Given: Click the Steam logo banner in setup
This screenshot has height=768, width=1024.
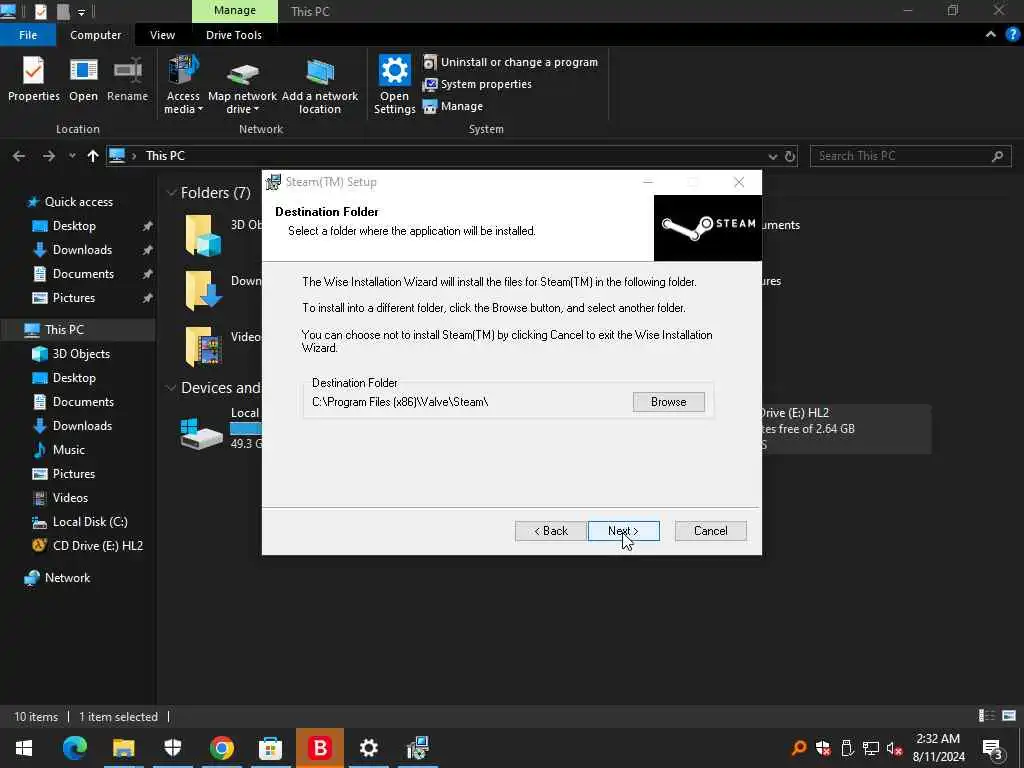Looking at the screenshot, I should pos(708,227).
